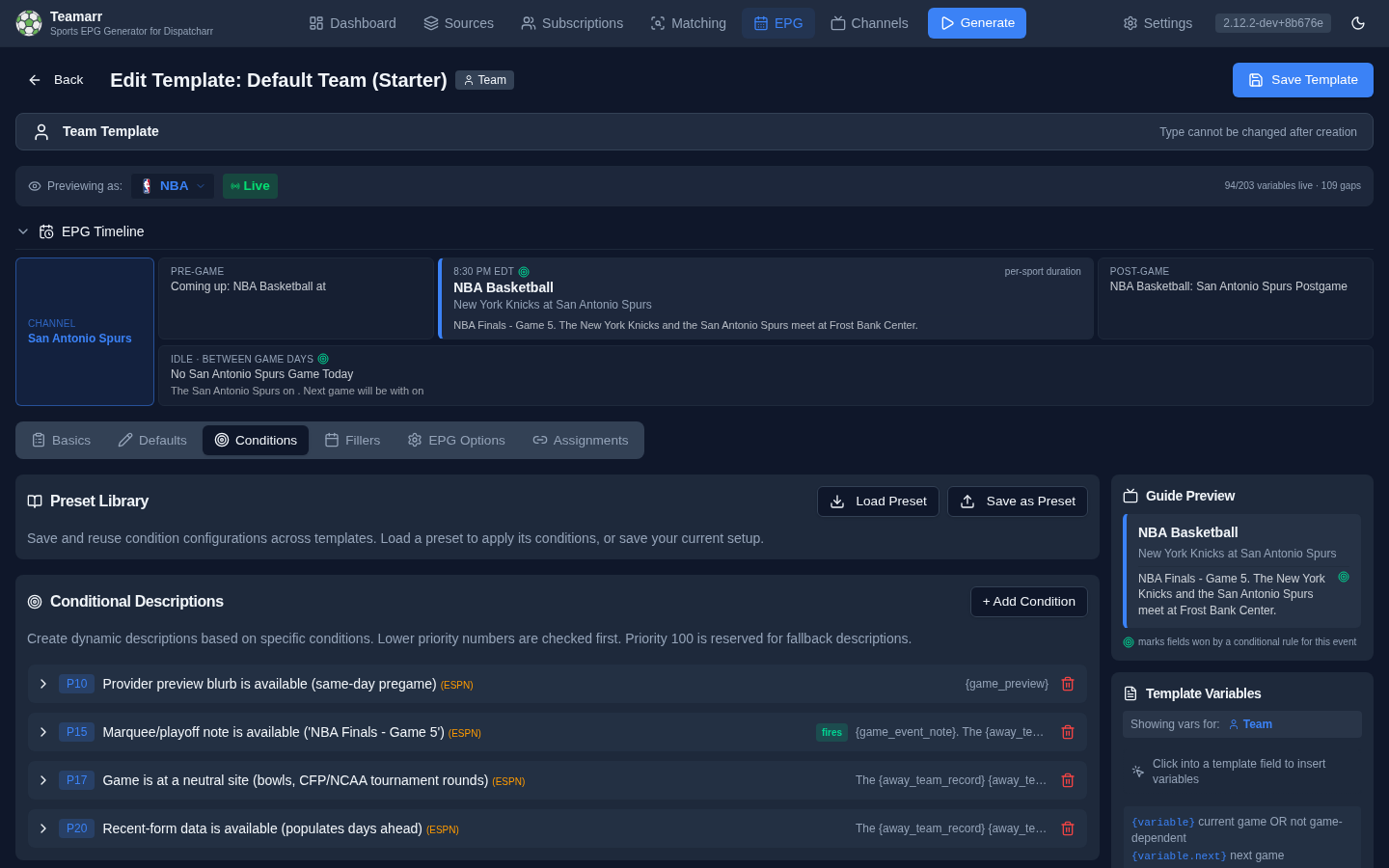Click the EPG Timeline calendar icon
1389x868 pixels.
pyautogui.click(x=46, y=231)
